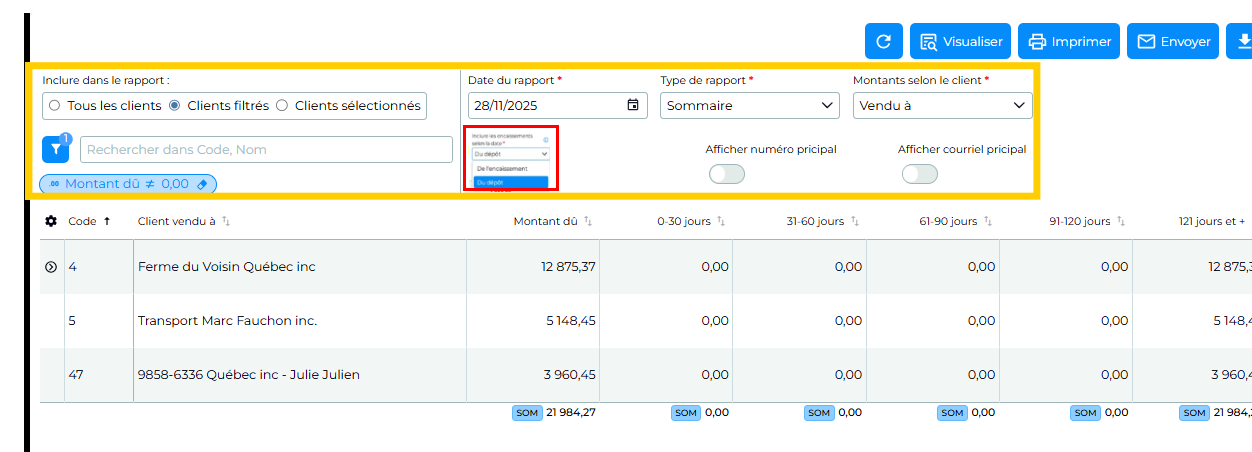Open the encaissements selon la date dropdown
Image resolution: width=1252 pixels, height=452 pixels.
coord(511,154)
